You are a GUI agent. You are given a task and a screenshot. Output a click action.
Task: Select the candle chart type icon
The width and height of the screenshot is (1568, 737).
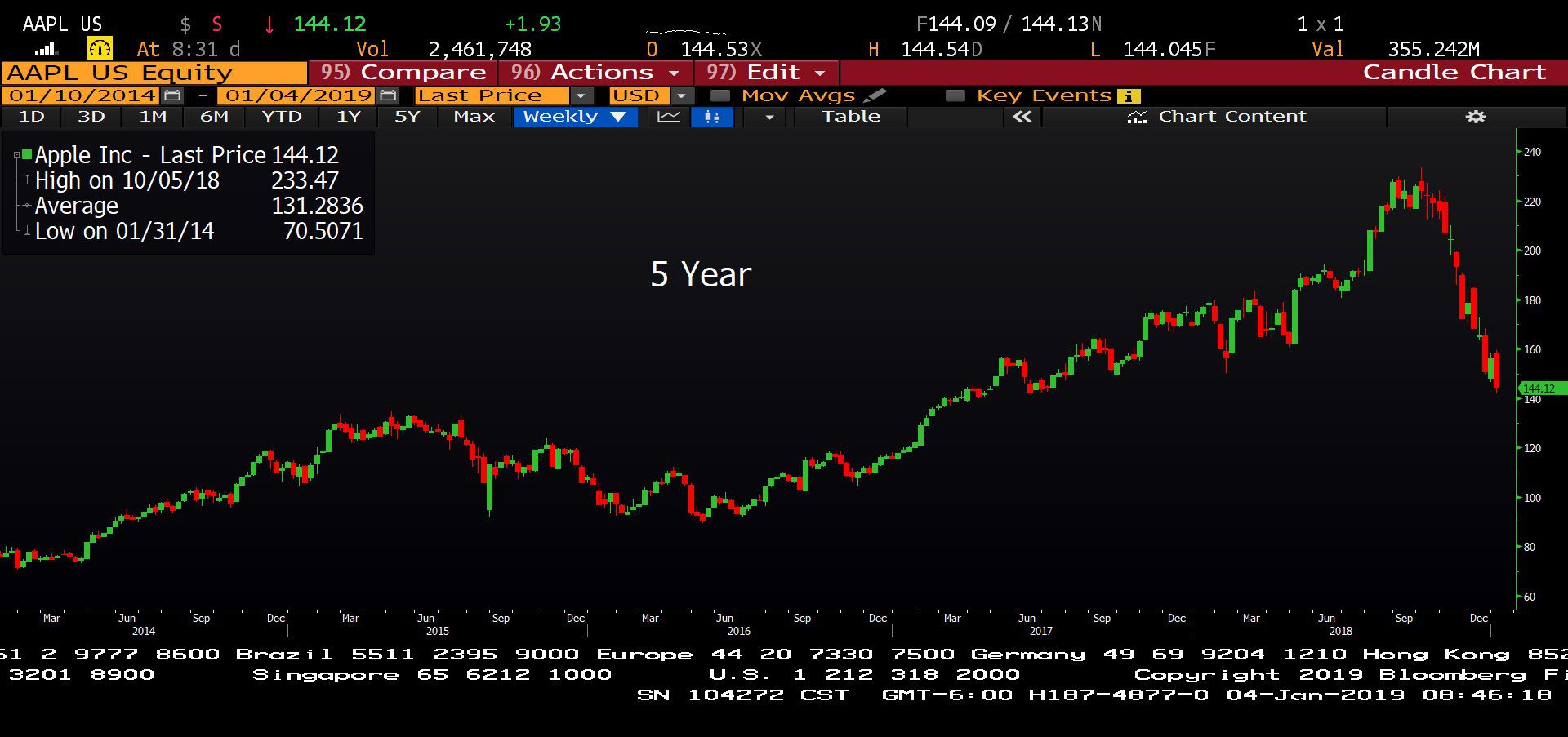point(712,117)
